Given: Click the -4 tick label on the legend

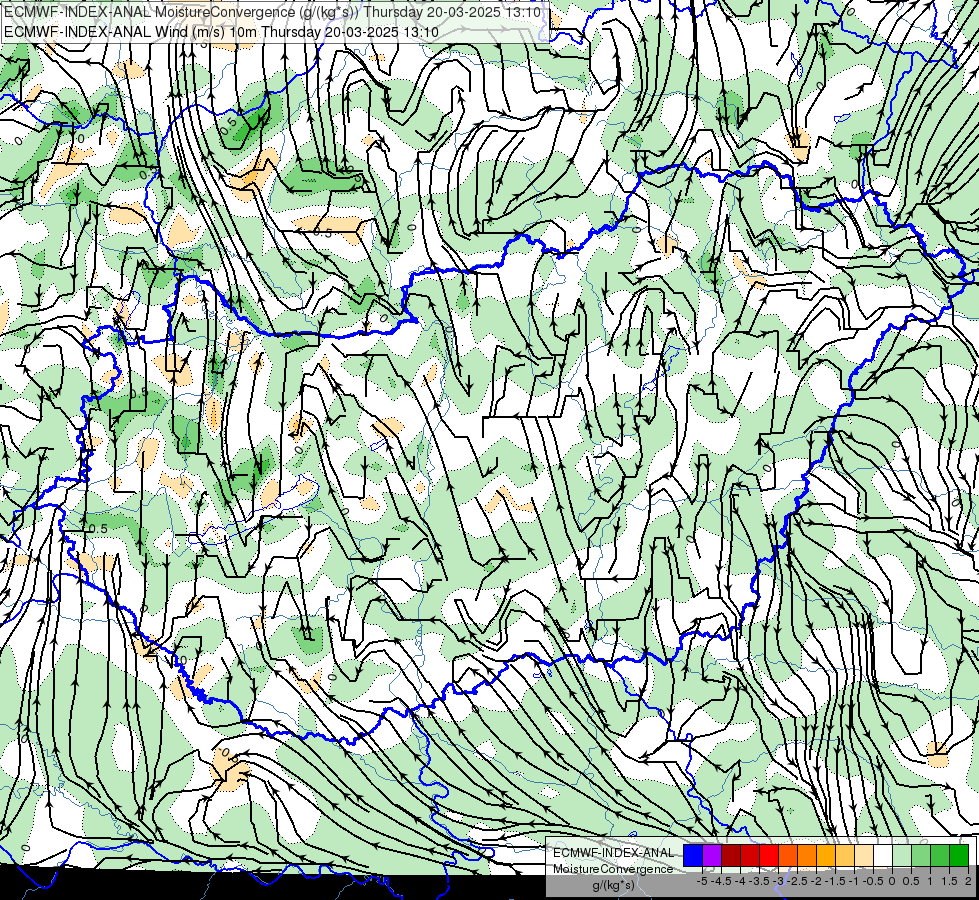Looking at the screenshot, I should click(x=740, y=881).
